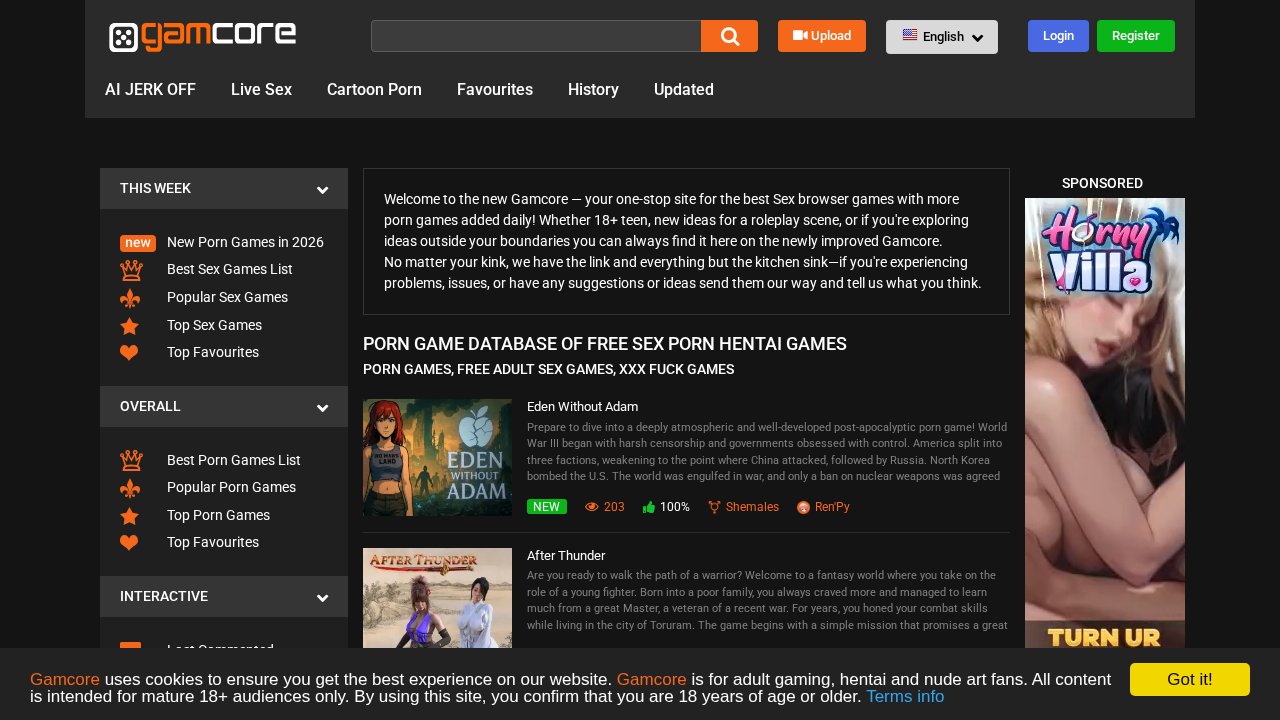Open the Ren'Py engine tag
Image resolution: width=1280 pixels, height=720 pixels.
832,507
